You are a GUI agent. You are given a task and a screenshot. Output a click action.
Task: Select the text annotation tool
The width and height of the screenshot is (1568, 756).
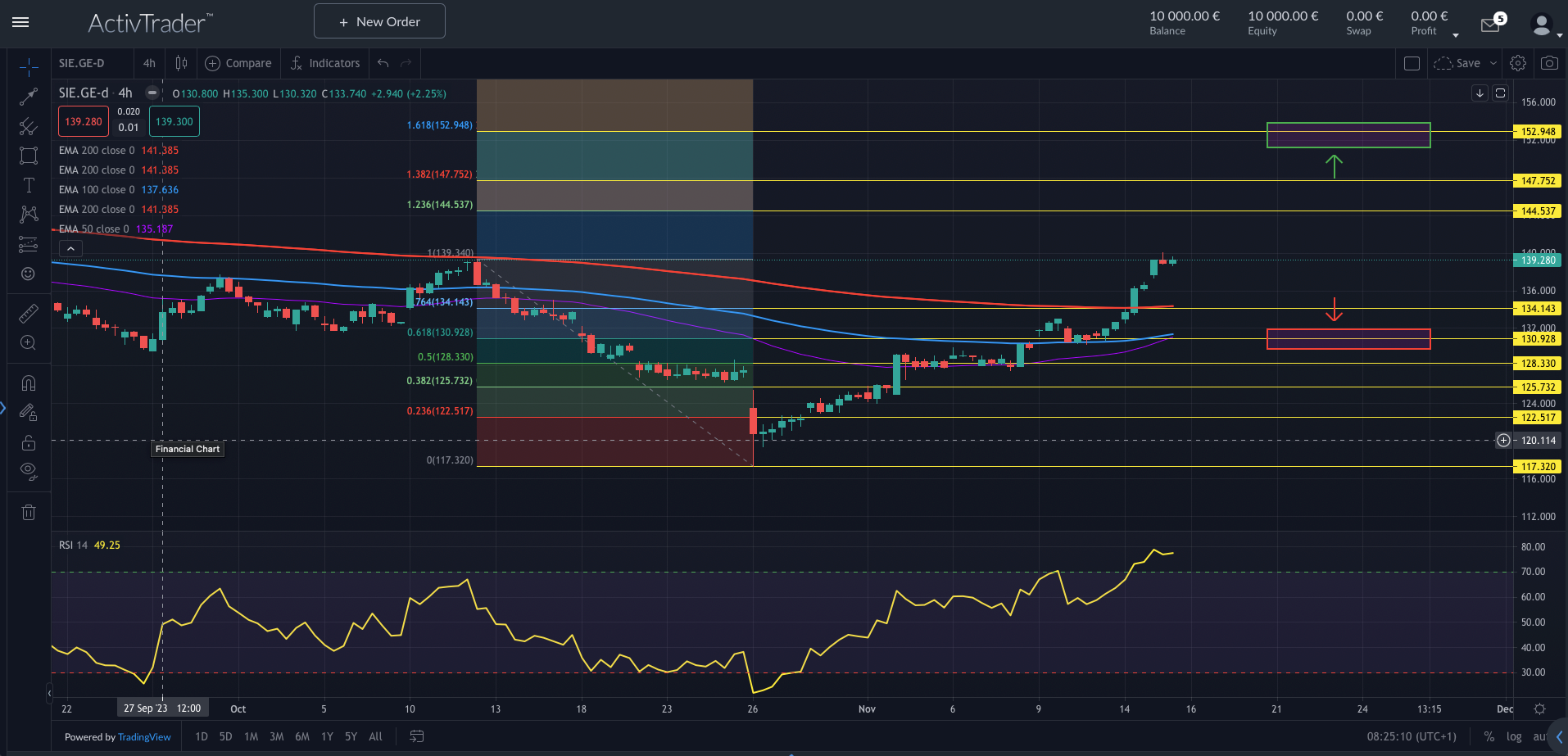[x=29, y=185]
